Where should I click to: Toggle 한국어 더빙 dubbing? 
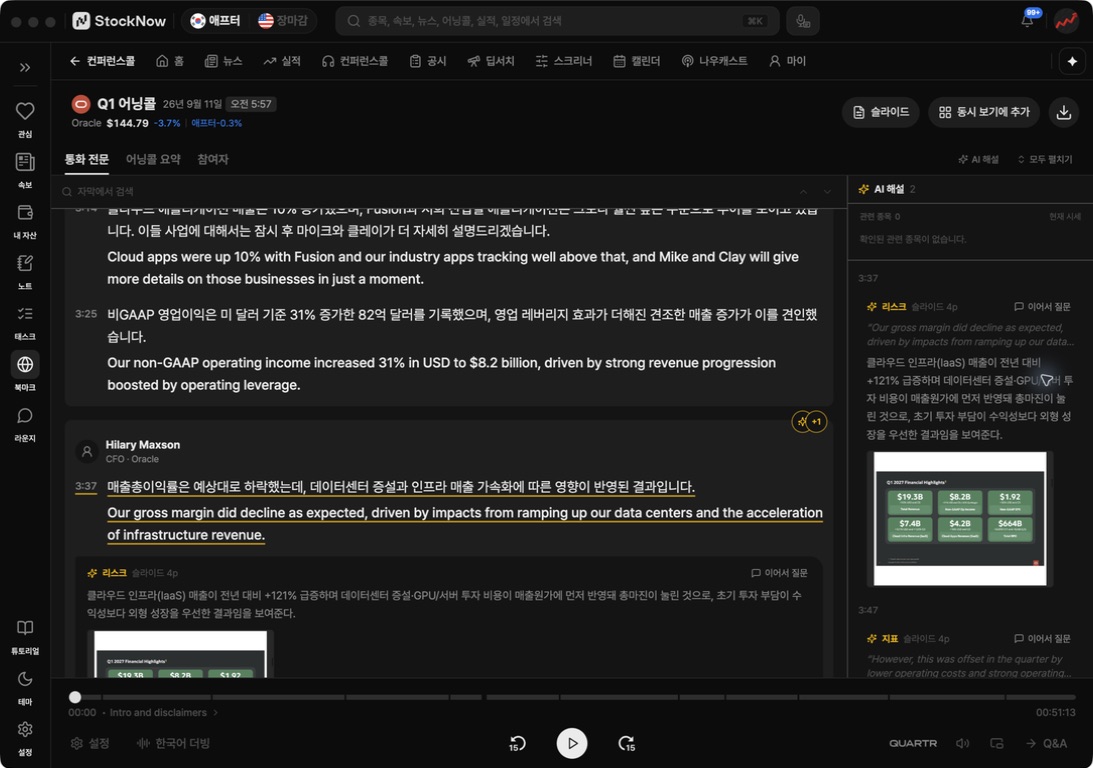point(174,744)
